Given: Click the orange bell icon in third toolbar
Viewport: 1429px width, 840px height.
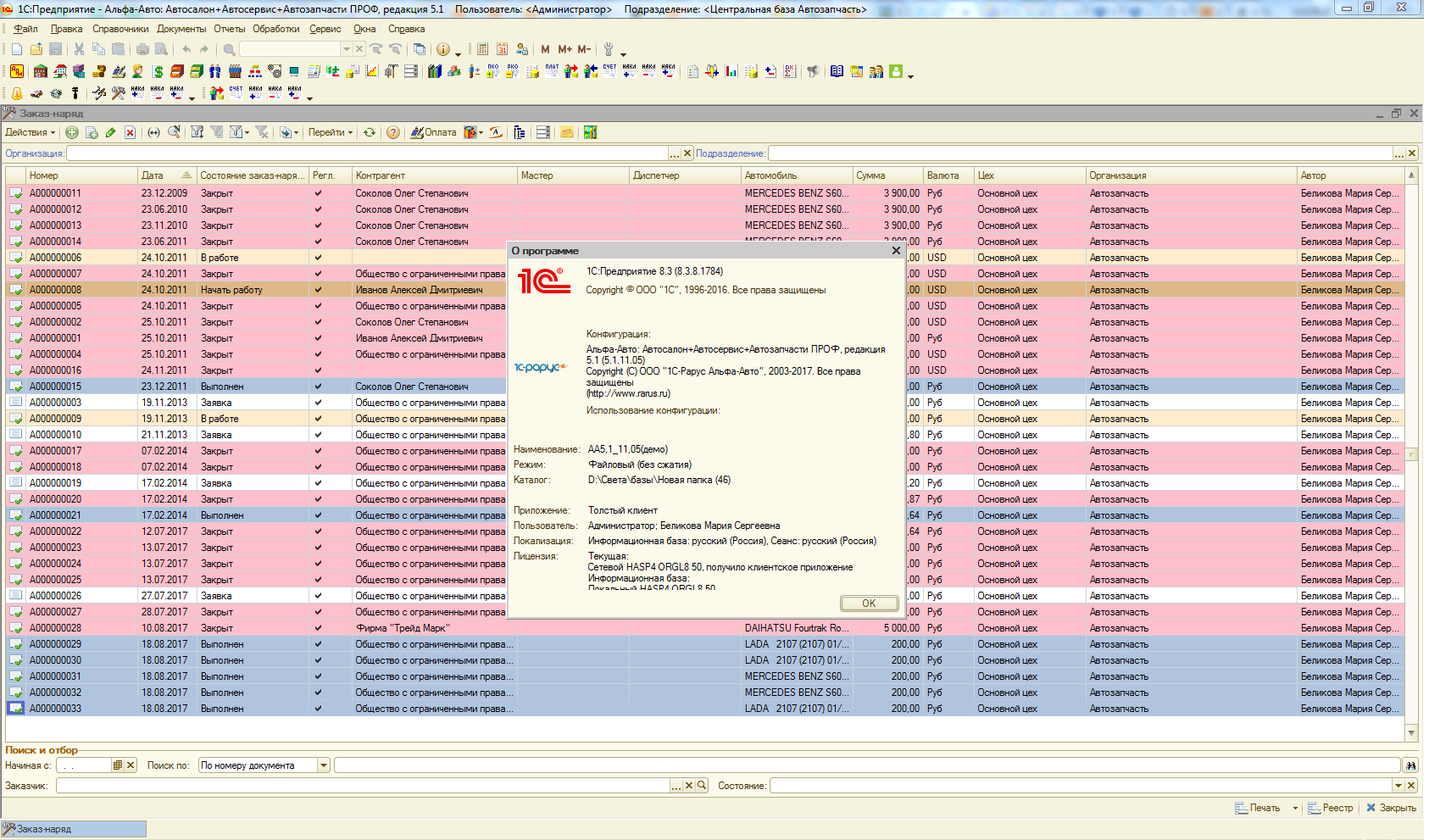Looking at the screenshot, I should [17, 93].
